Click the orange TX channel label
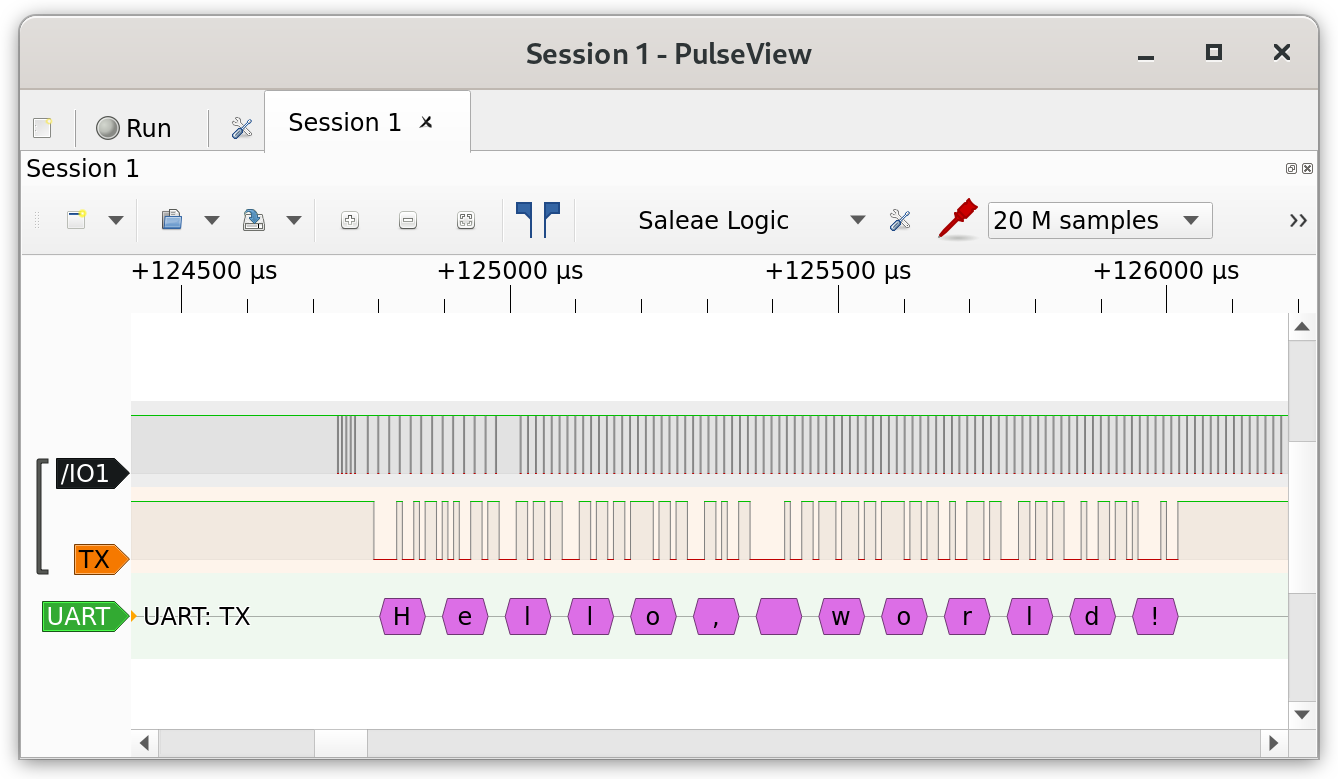 click(96, 559)
